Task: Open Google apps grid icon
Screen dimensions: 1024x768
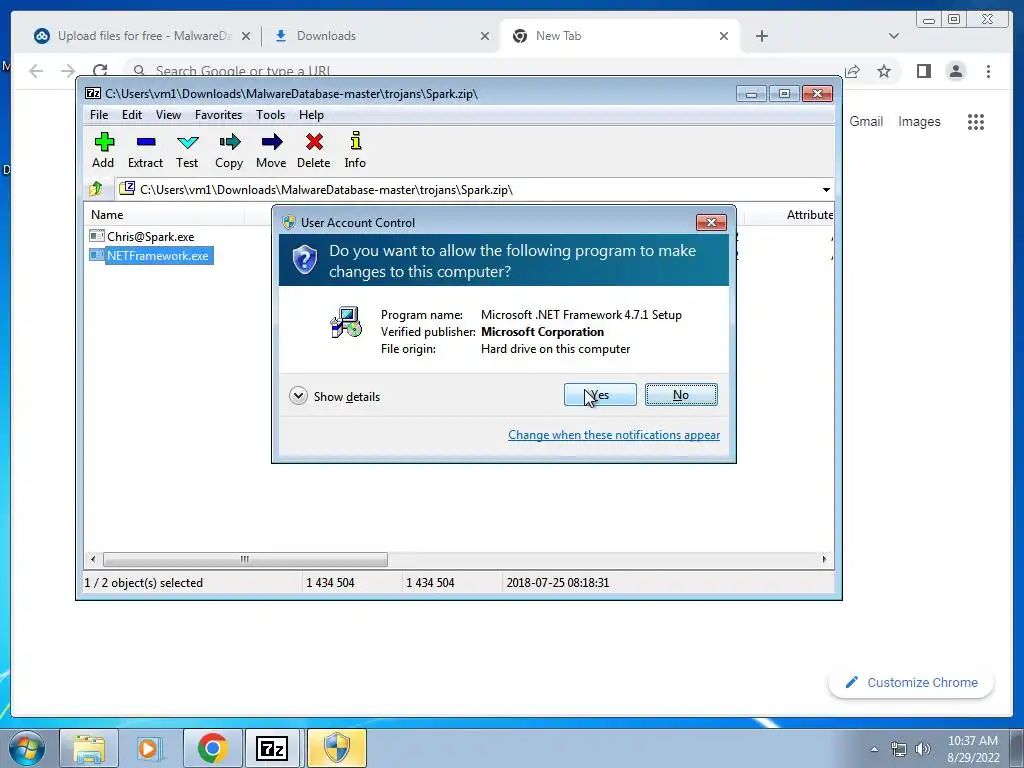Action: point(976,121)
